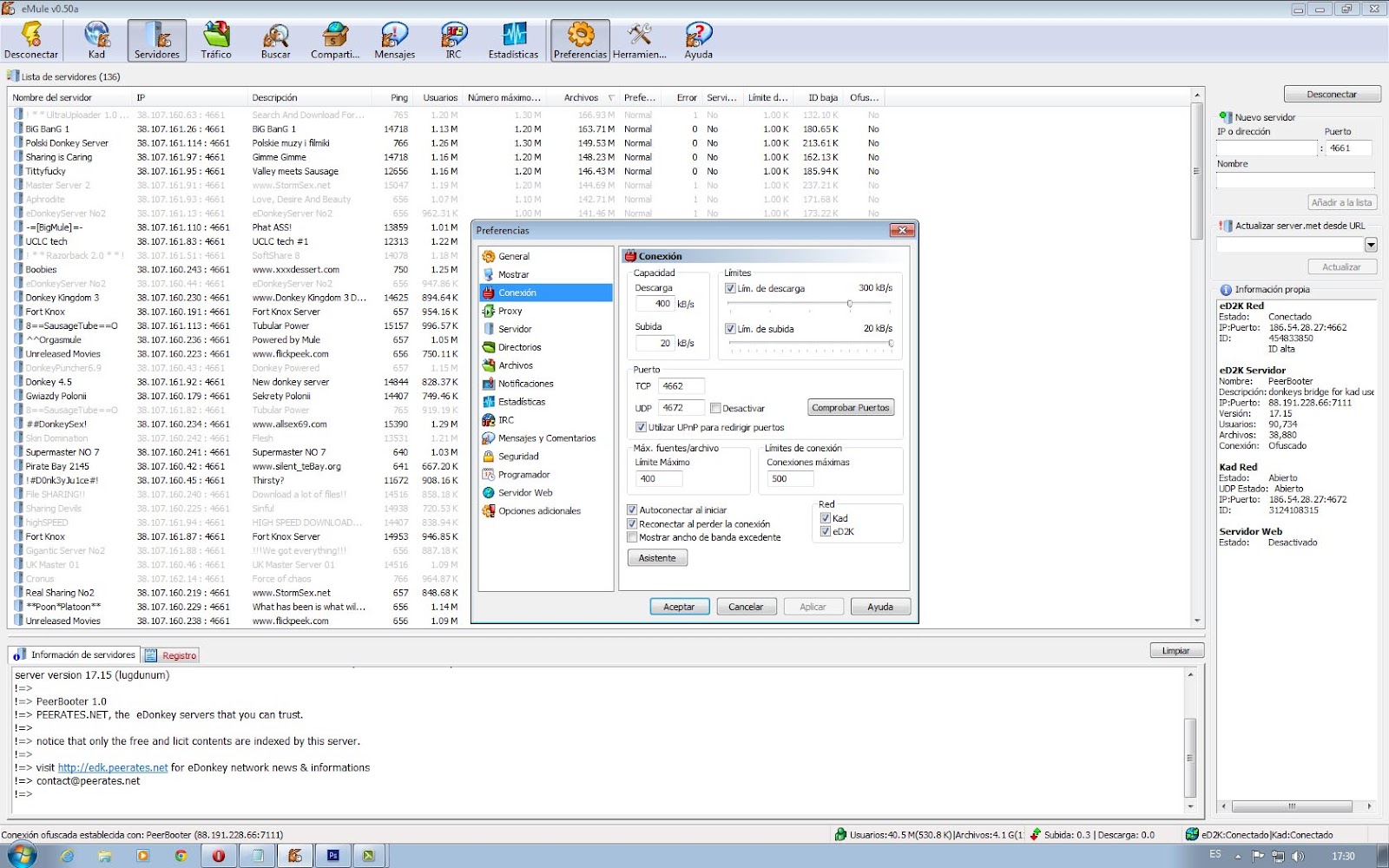Click the Comprobar Puertos button
The width and height of the screenshot is (1389, 868).
pos(850,406)
